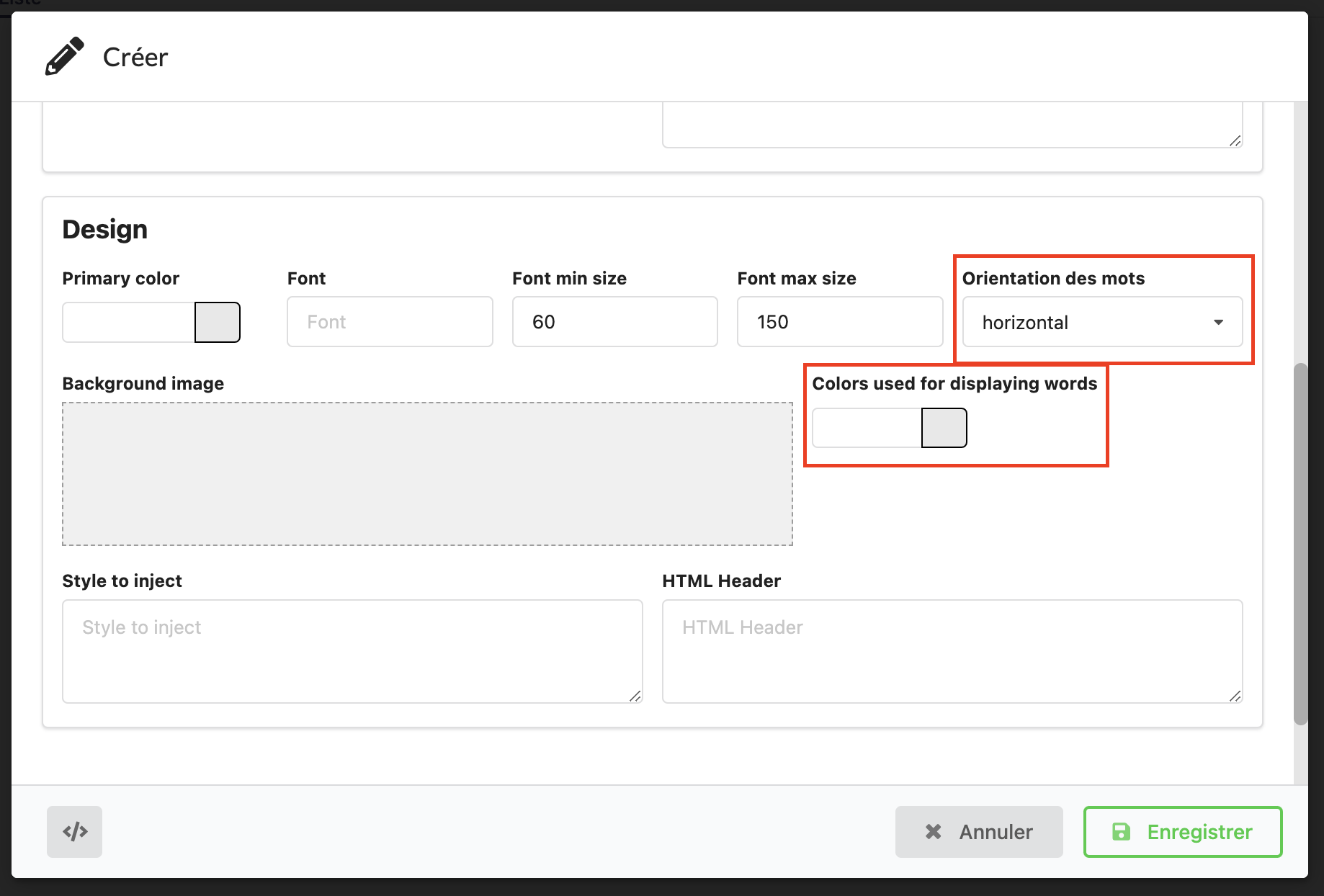Open the word display colors swatch

tap(944, 428)
